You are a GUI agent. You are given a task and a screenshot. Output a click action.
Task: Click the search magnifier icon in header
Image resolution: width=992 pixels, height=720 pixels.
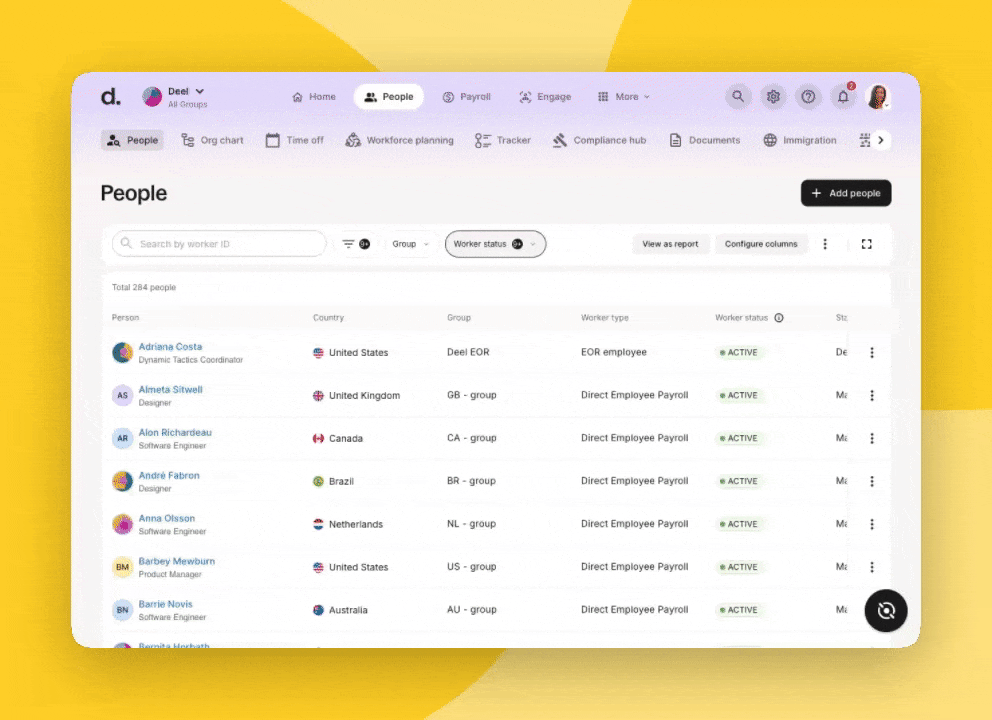(x=738, y=97)
